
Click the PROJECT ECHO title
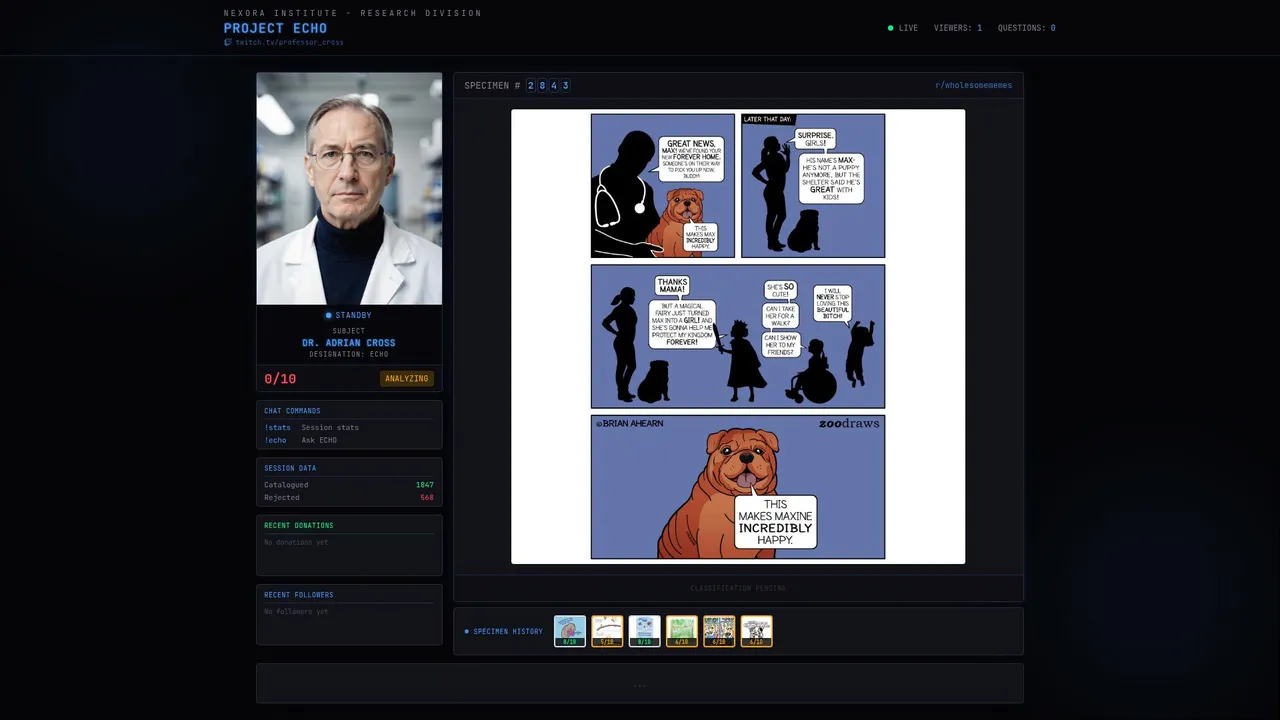click(275, 28)
